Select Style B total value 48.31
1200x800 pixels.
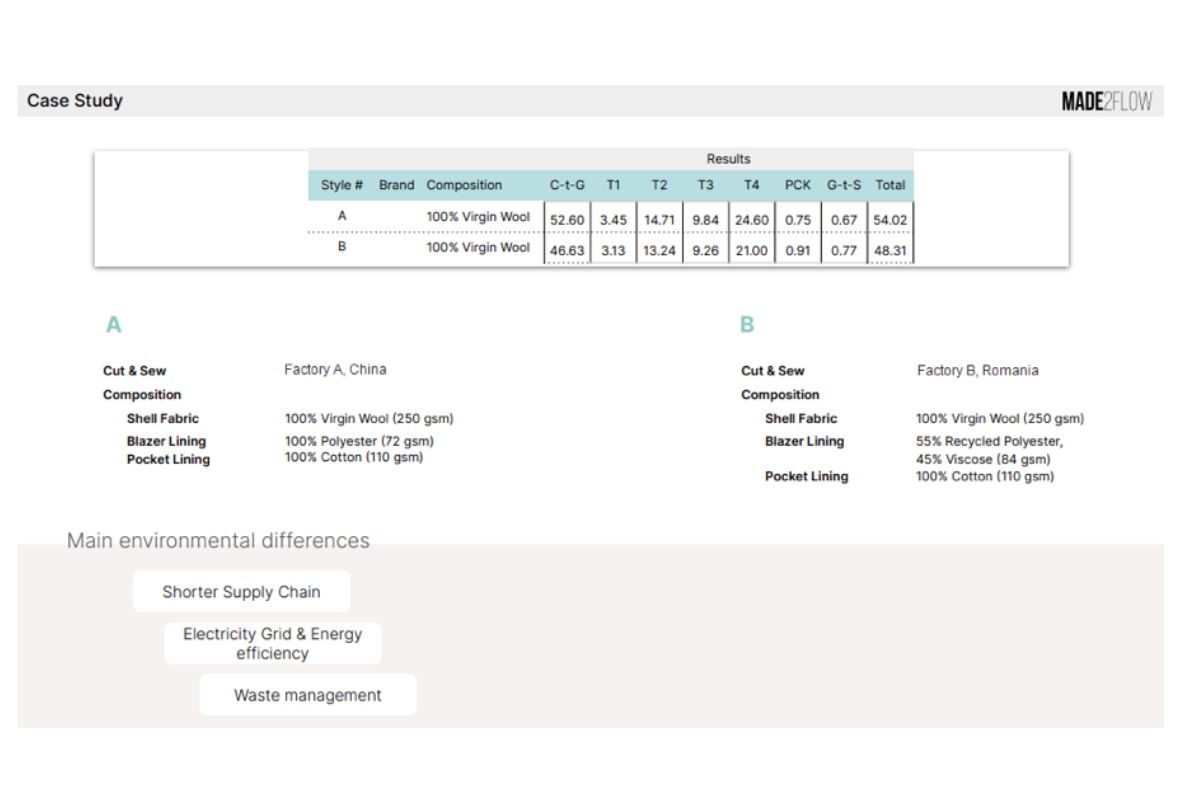(890, 251)
